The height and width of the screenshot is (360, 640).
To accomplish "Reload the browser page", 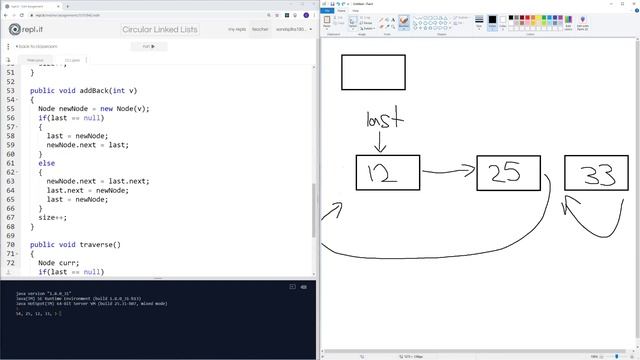I will [22, 15].
